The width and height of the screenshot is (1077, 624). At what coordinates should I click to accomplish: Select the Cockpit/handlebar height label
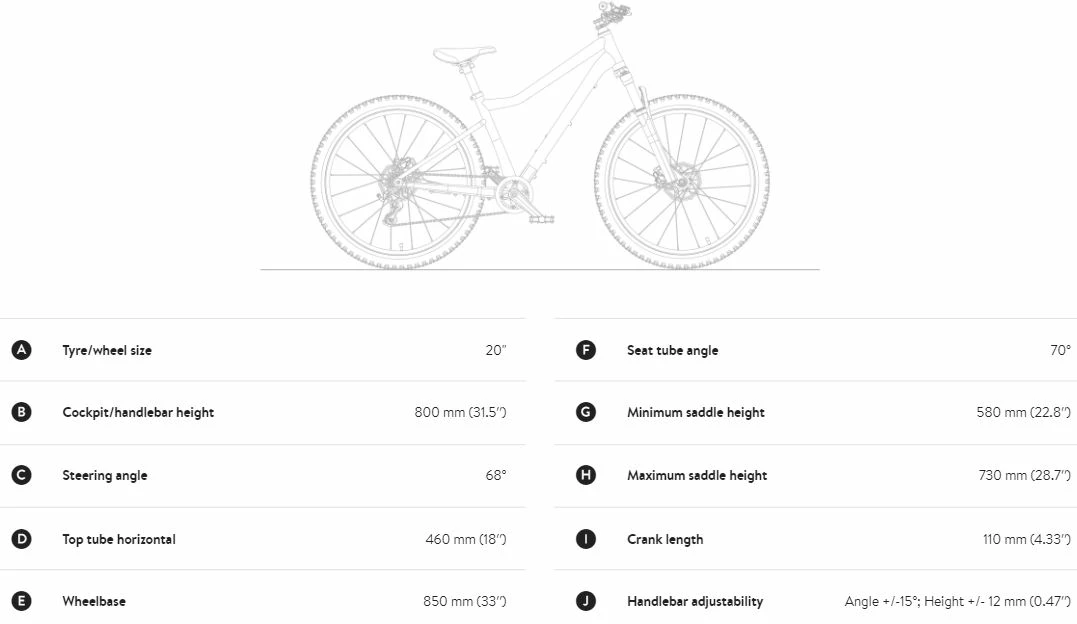point(138,412)
